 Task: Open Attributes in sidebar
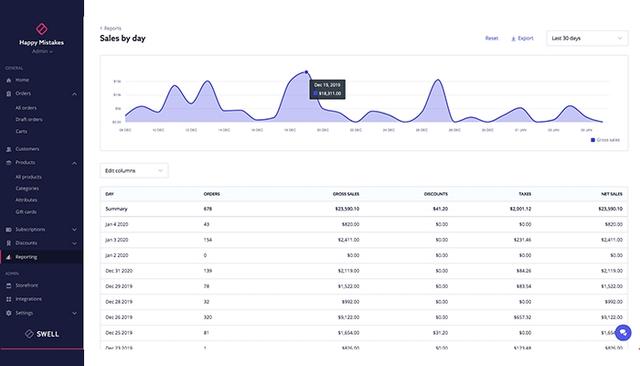[26, 200]
